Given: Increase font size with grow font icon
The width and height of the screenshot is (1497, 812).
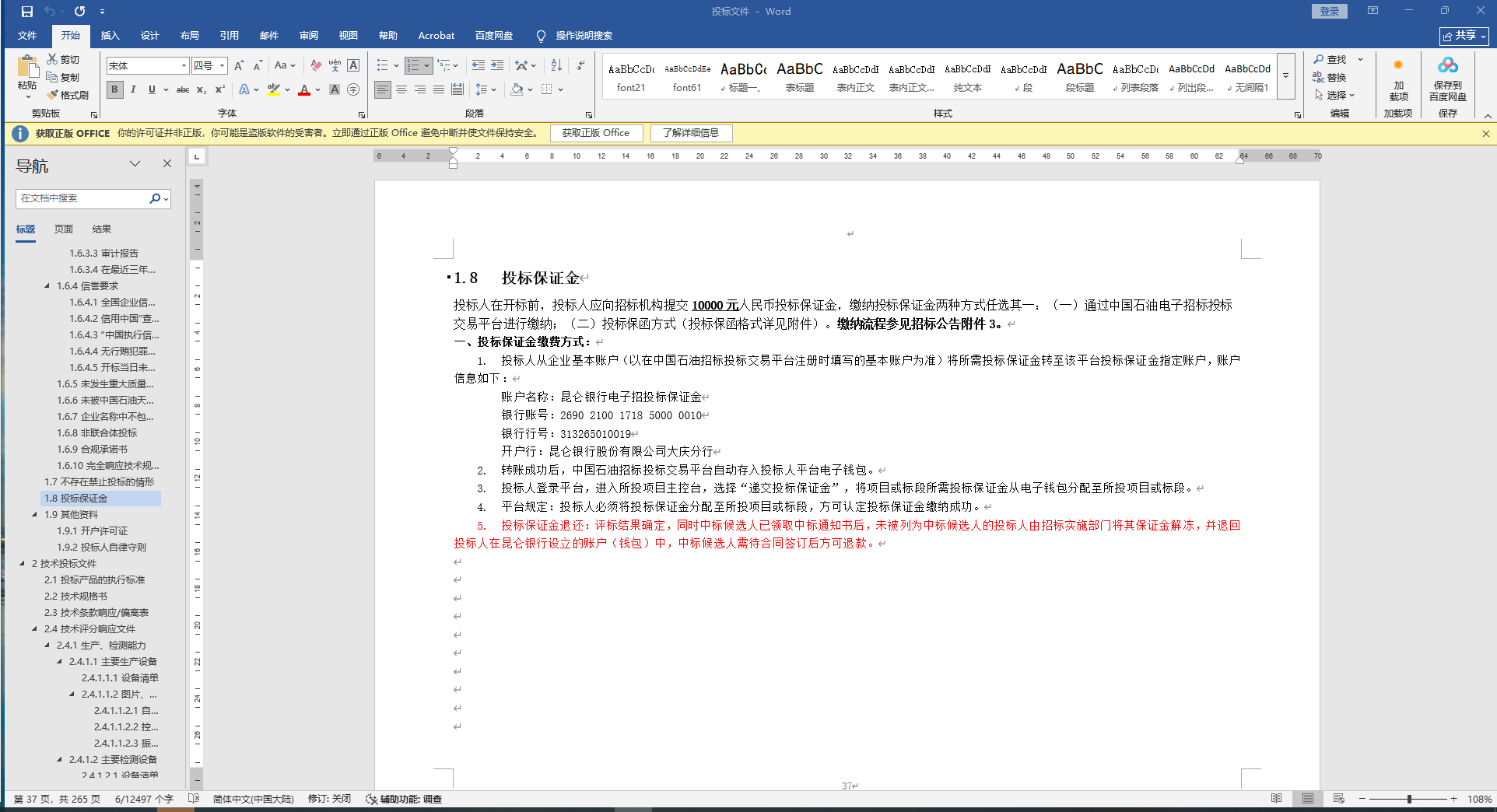Looking at the screenshot, I should point(240,65).
